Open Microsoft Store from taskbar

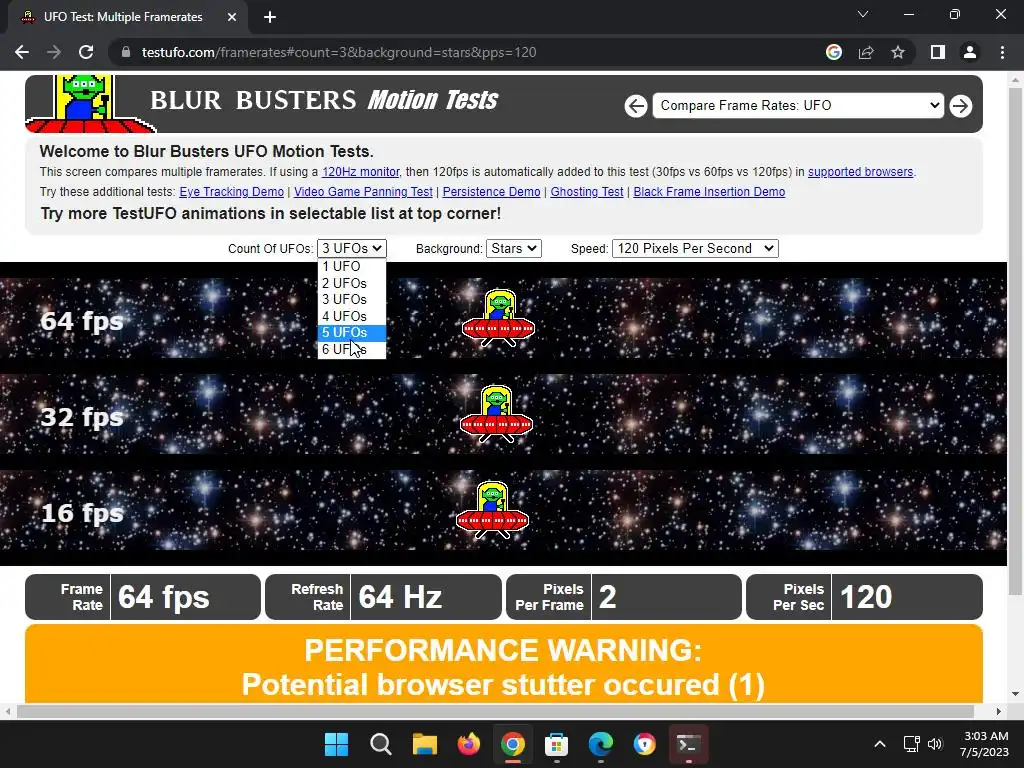pyautogui.click(x=556, y=744)
